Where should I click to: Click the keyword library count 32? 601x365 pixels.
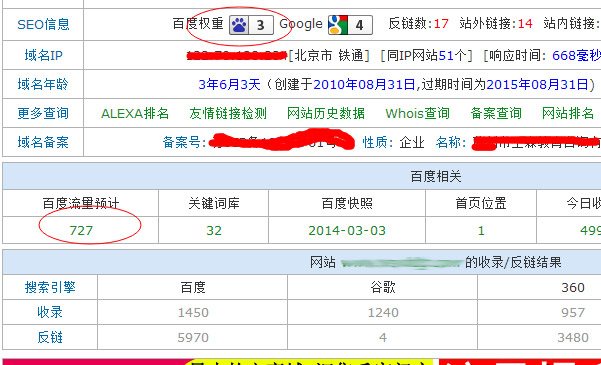pyautogui.click(x=214, y=230)
